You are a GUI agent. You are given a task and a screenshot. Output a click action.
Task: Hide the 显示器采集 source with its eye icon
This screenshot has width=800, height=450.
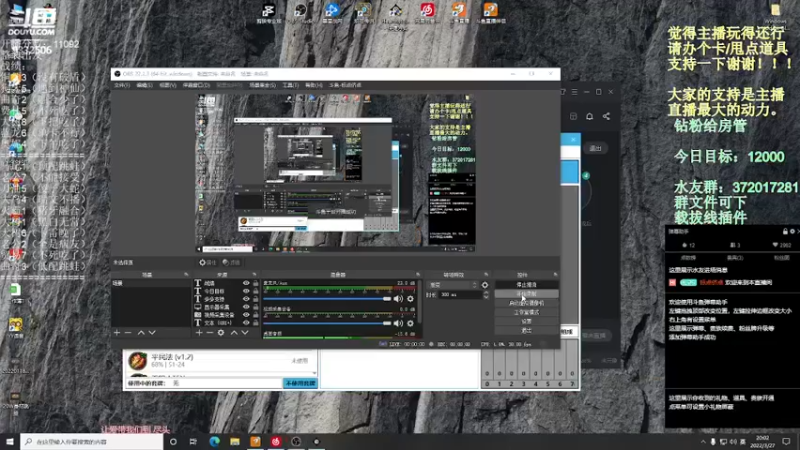tap(246, 307)
